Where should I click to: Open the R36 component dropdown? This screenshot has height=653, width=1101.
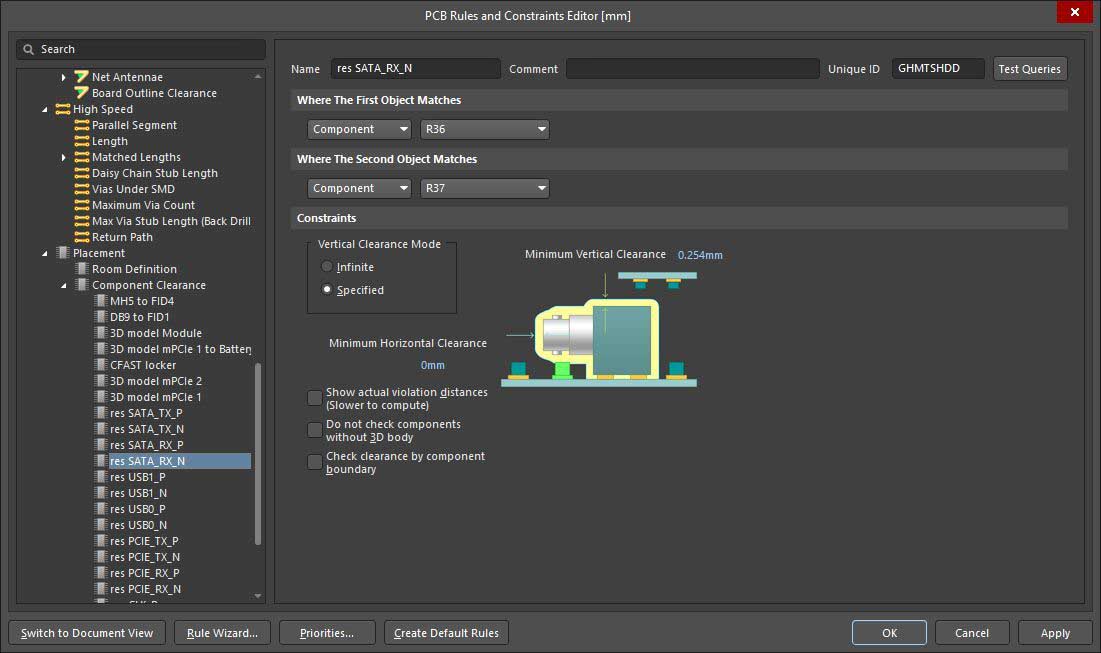485,129
